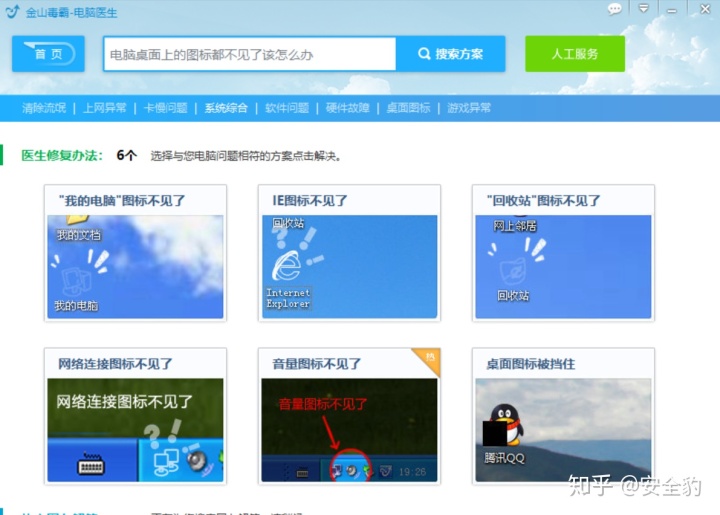The height and width of the screenshot is (515, 720).
Task: Click the 我的电脑 solution thumbnail
Action: tap(135, 267)
